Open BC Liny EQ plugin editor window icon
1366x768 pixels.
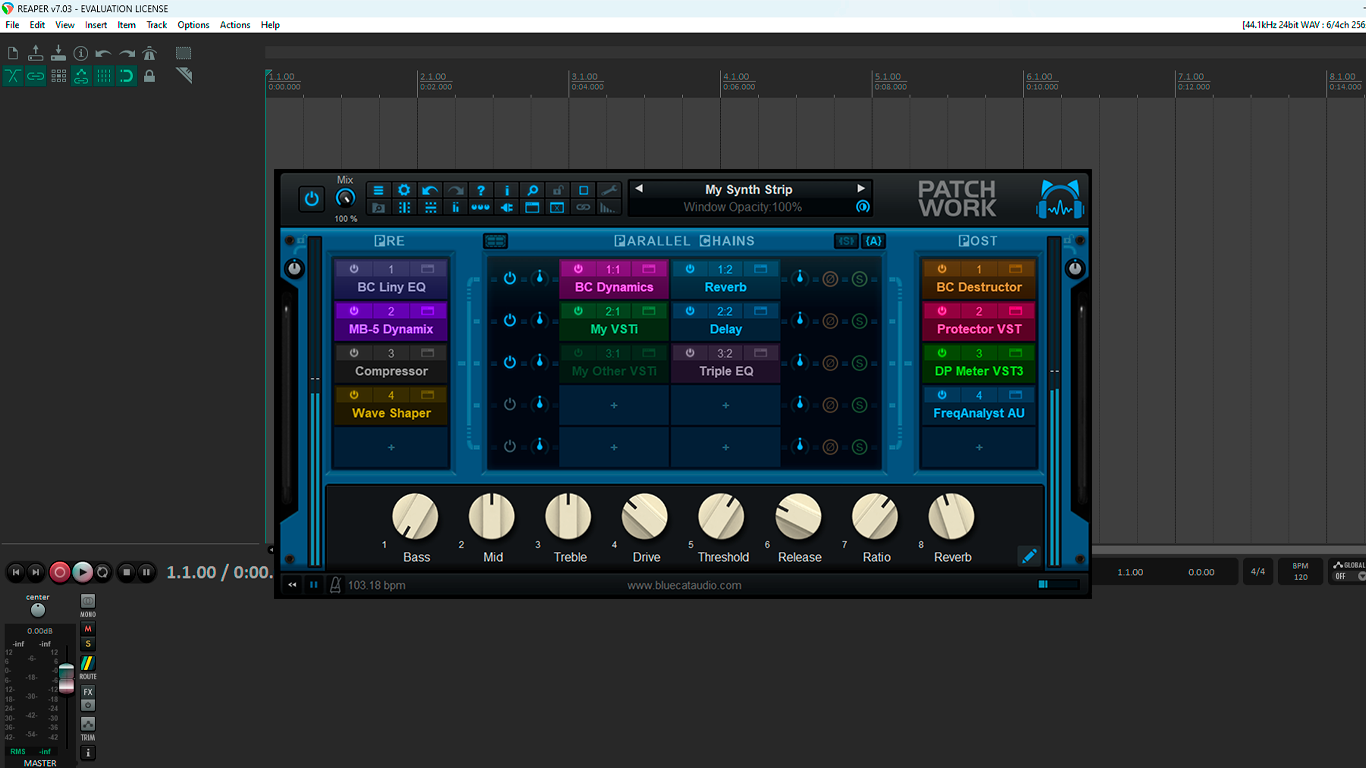428,269
